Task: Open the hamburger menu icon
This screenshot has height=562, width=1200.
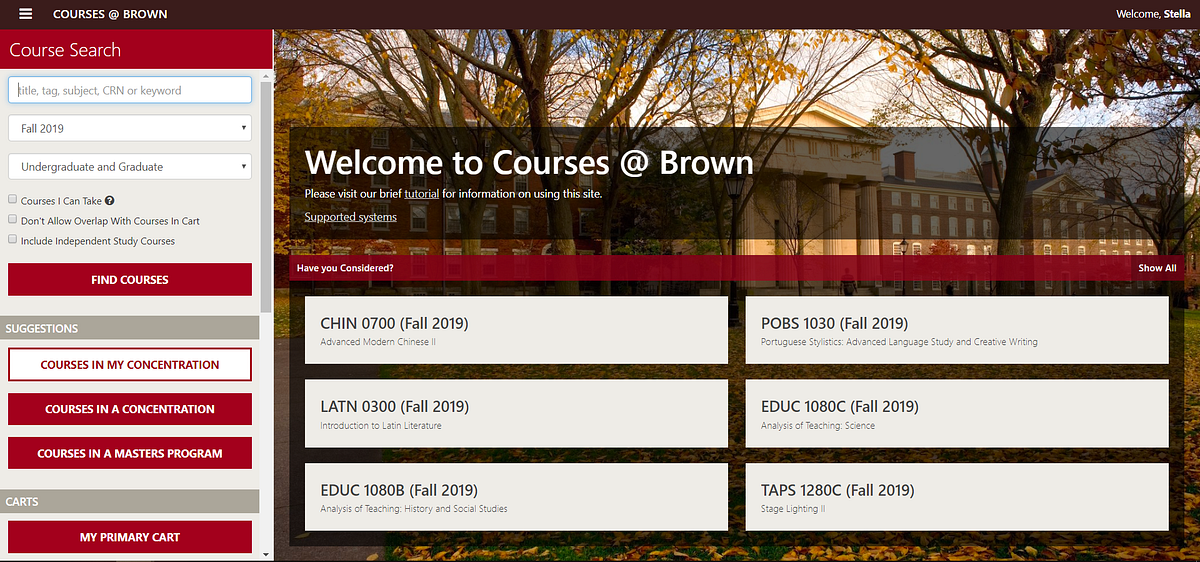Action: tap(25, 14)
